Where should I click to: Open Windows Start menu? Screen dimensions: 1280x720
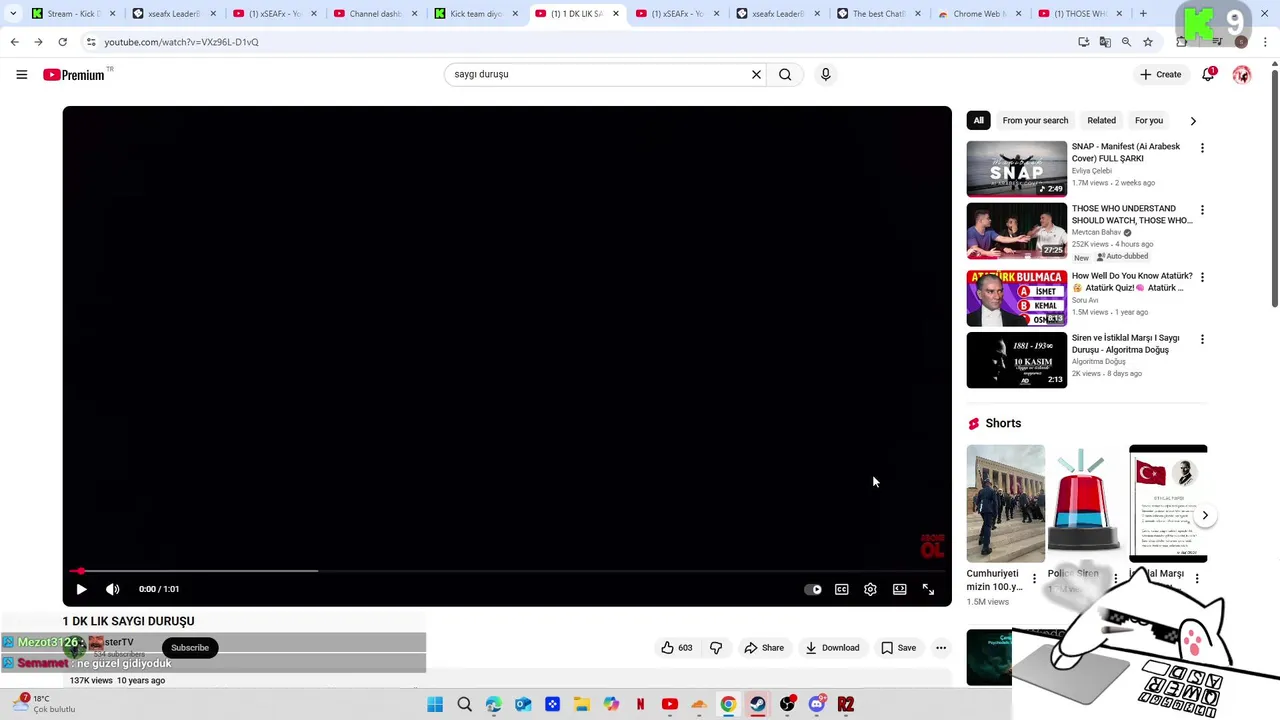click(435, 704)
